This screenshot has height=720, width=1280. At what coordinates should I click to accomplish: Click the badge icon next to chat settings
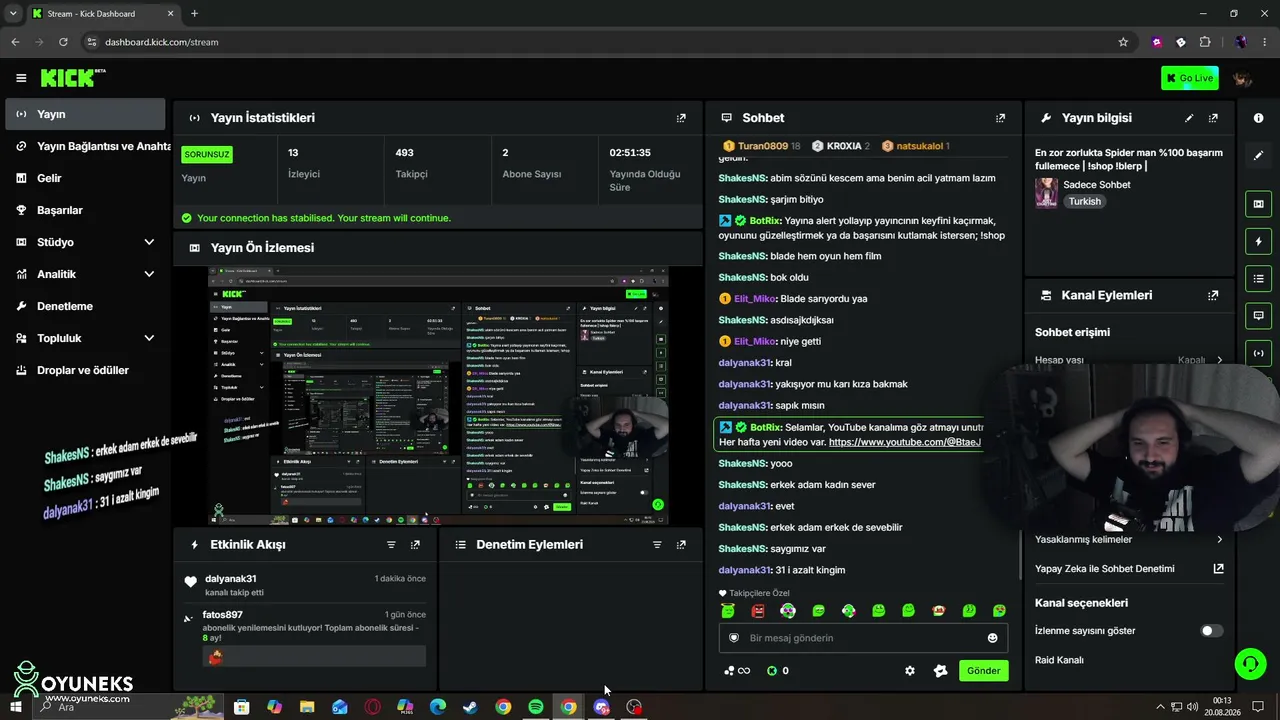[x=940, y=671]
